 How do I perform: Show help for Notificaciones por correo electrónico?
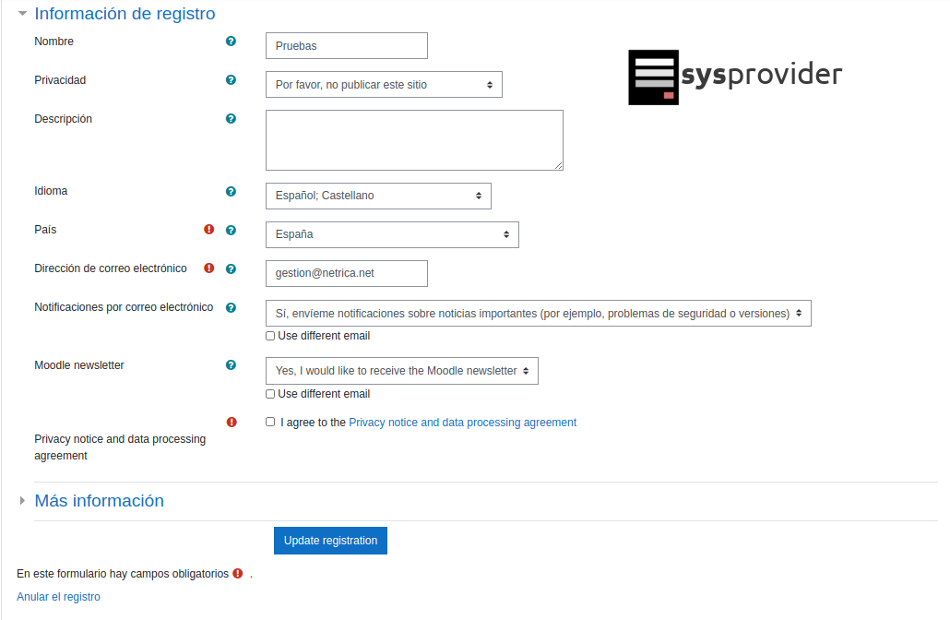click(231, 308)
